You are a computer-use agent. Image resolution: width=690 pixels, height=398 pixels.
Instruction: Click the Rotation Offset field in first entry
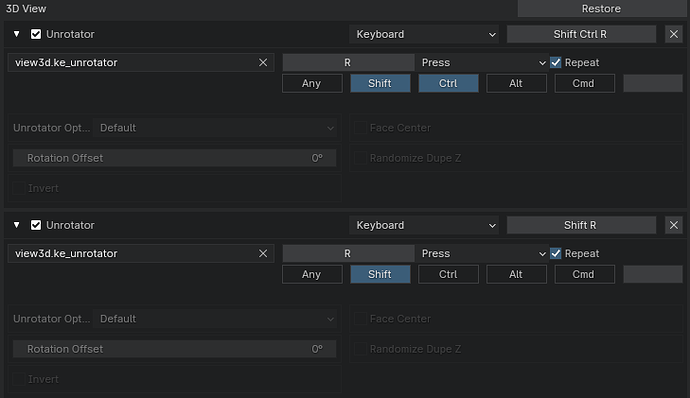click(174, 158)
